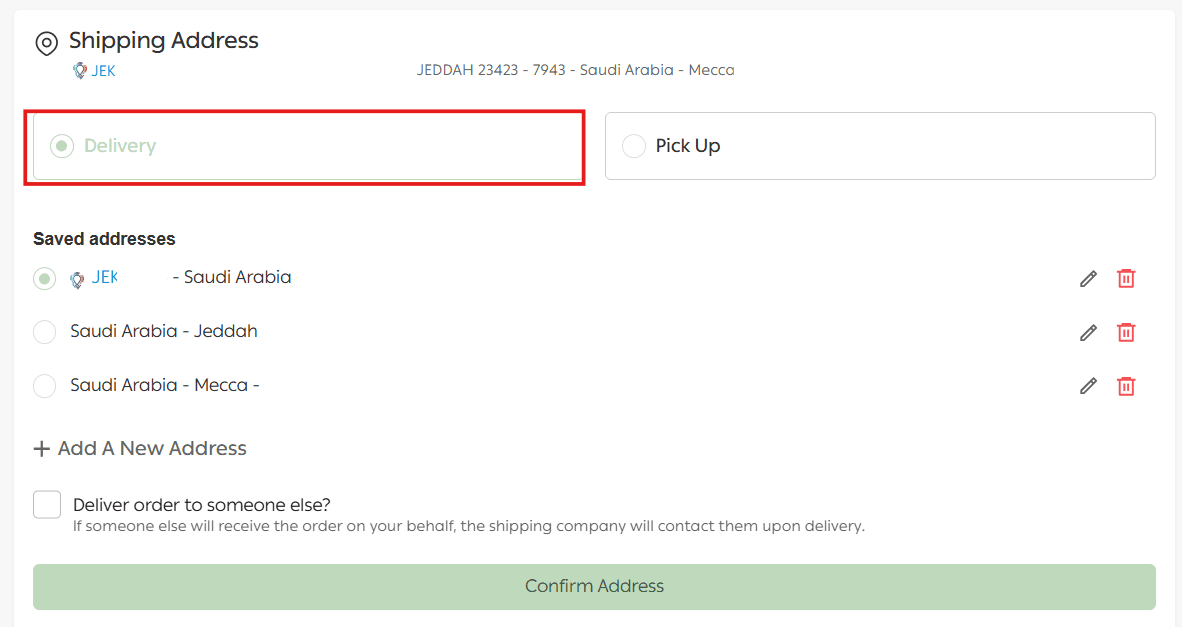
Task: Select the Saudi Arabia - Jeddah radio button
Action: tap(44, 332)
